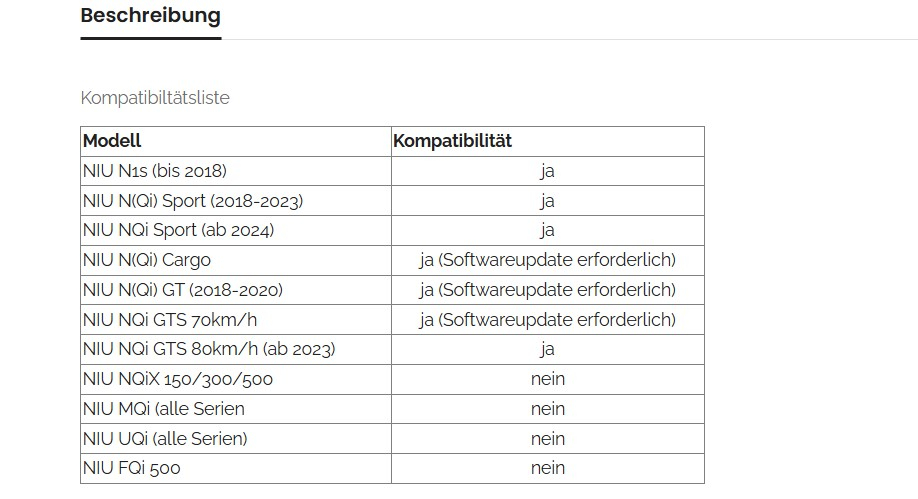This screenshot has width=918, height=499.
Task: Click the 'nein' value for NQiX 150/300/500
Action: click(547, 379)
